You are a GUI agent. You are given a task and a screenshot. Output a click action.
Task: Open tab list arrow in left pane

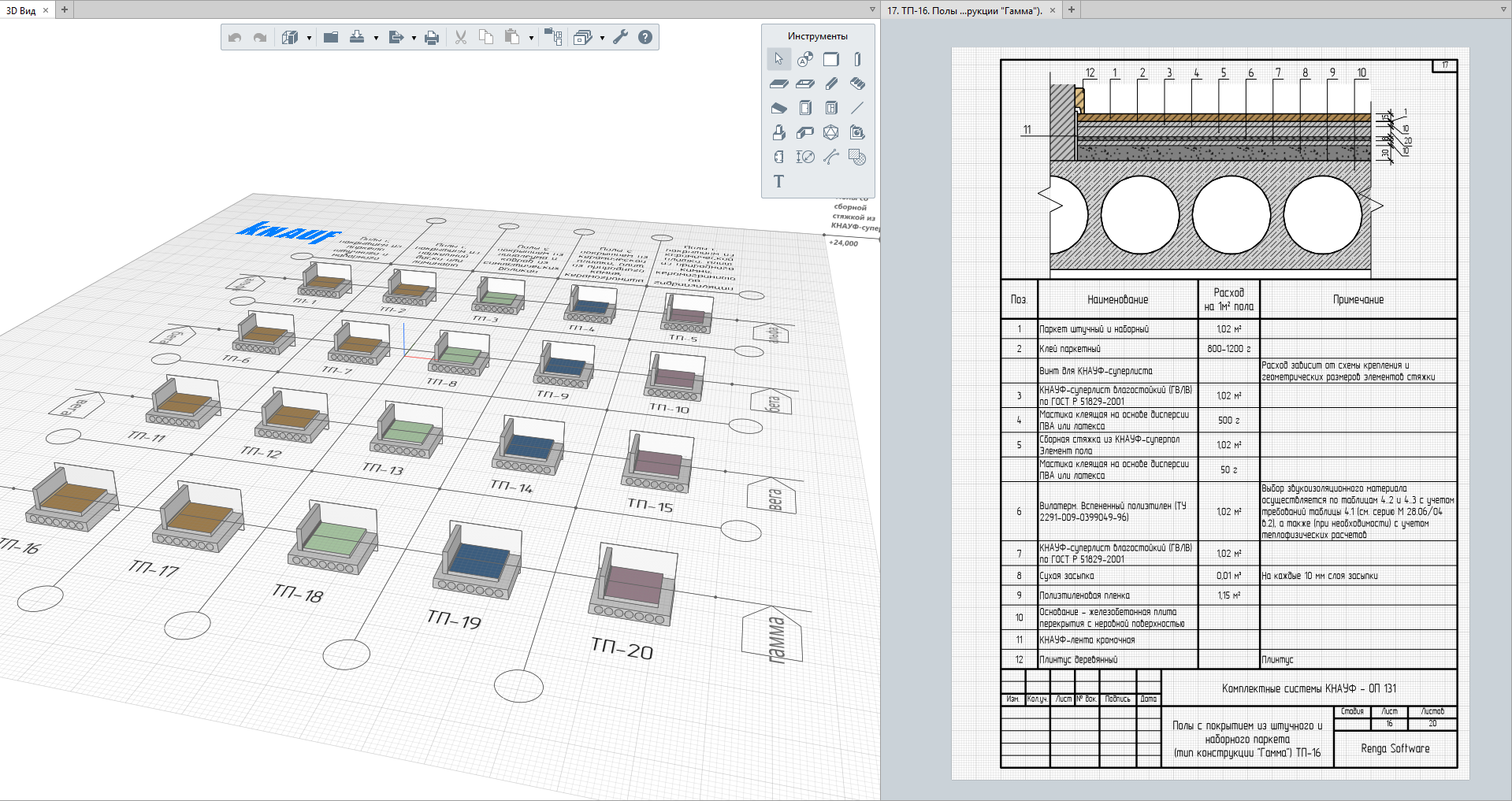[872, 9]
